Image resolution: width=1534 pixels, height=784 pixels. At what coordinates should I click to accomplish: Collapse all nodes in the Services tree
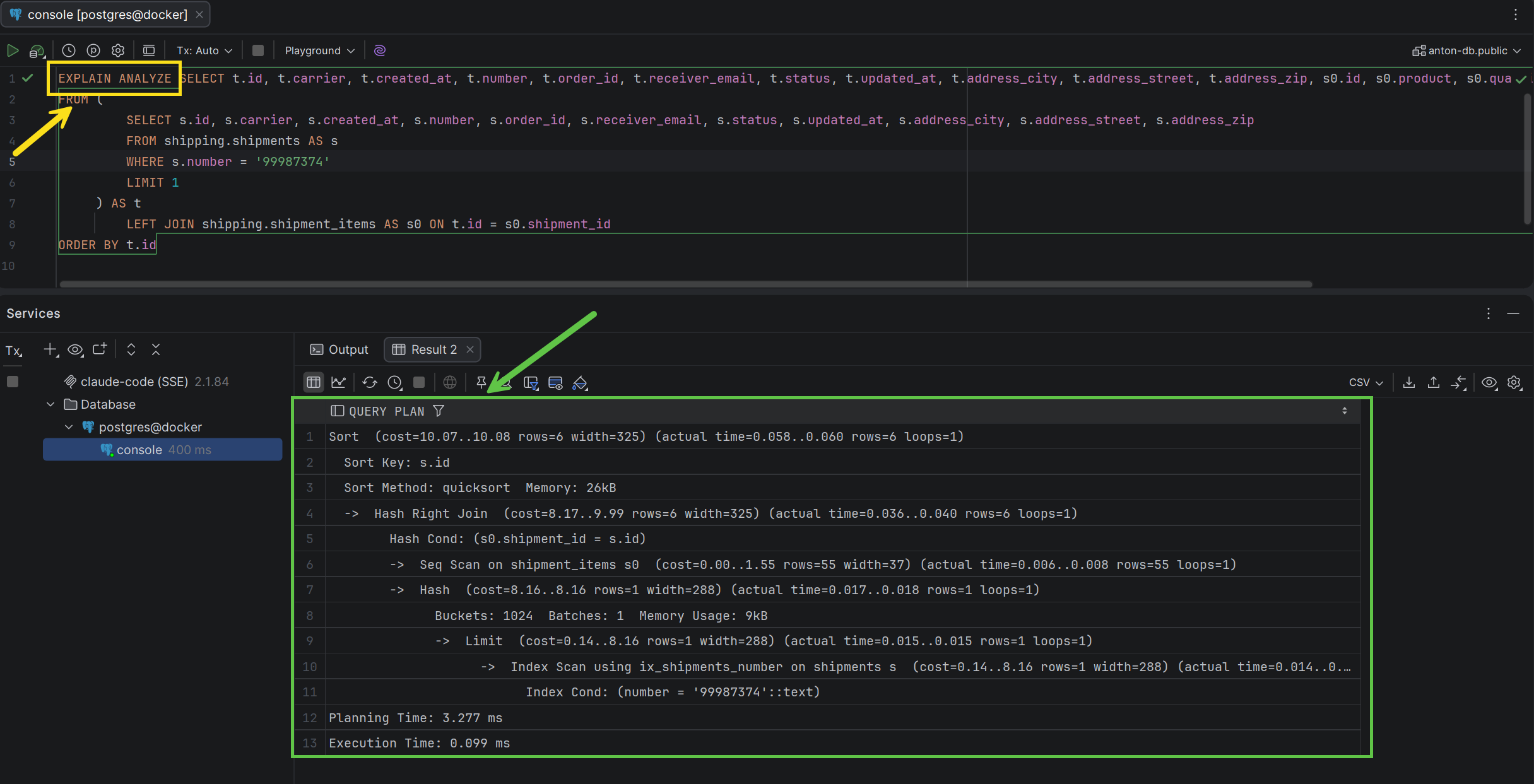pos(156,349)
